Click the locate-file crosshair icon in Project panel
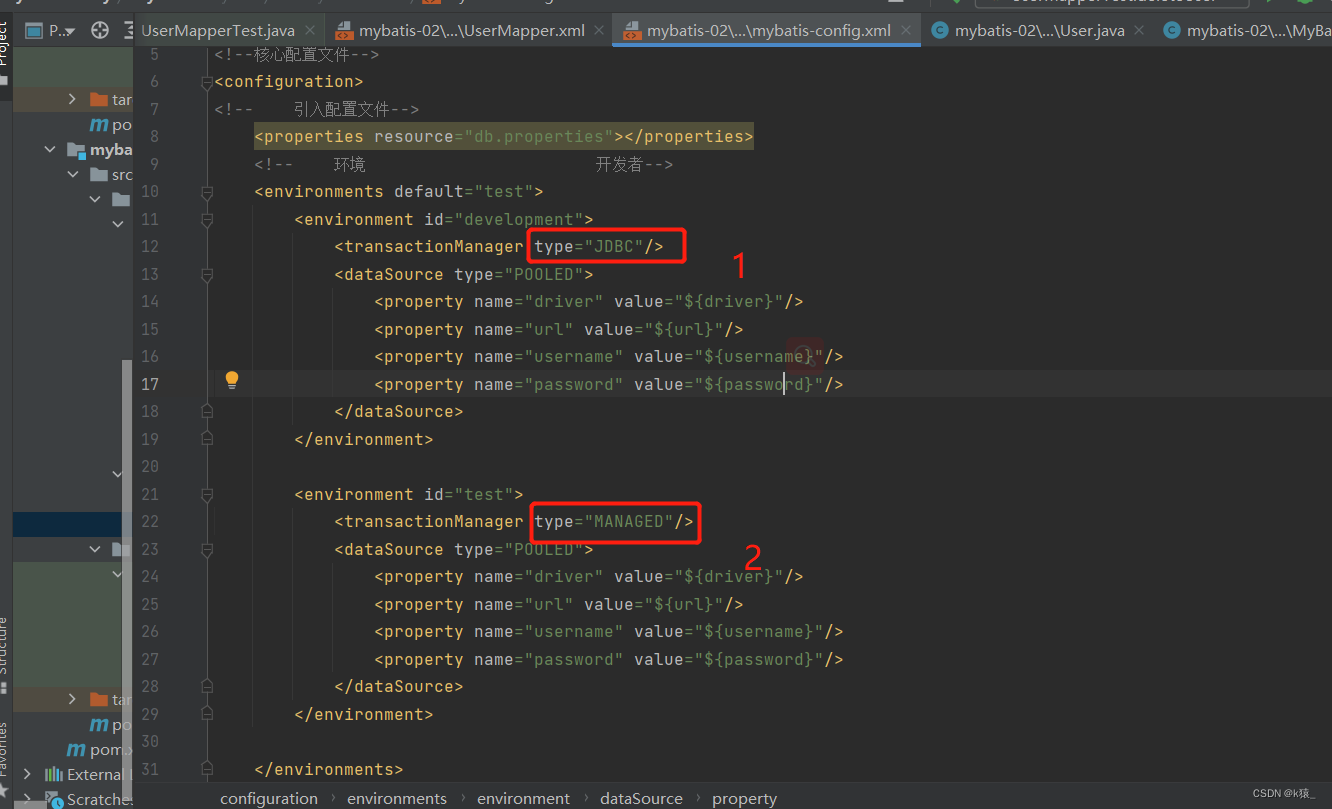 coord(100,31)
